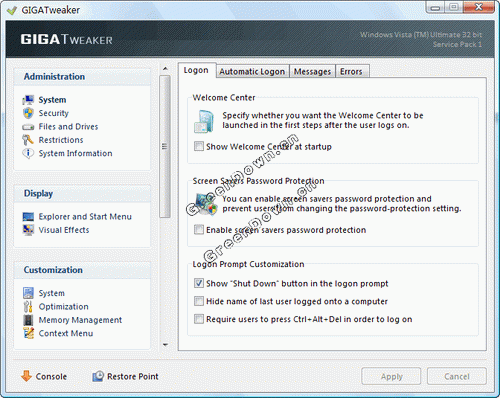Screen dimensions: 500x398
Task: Open Security under Administration
Action: coord(54,113)
